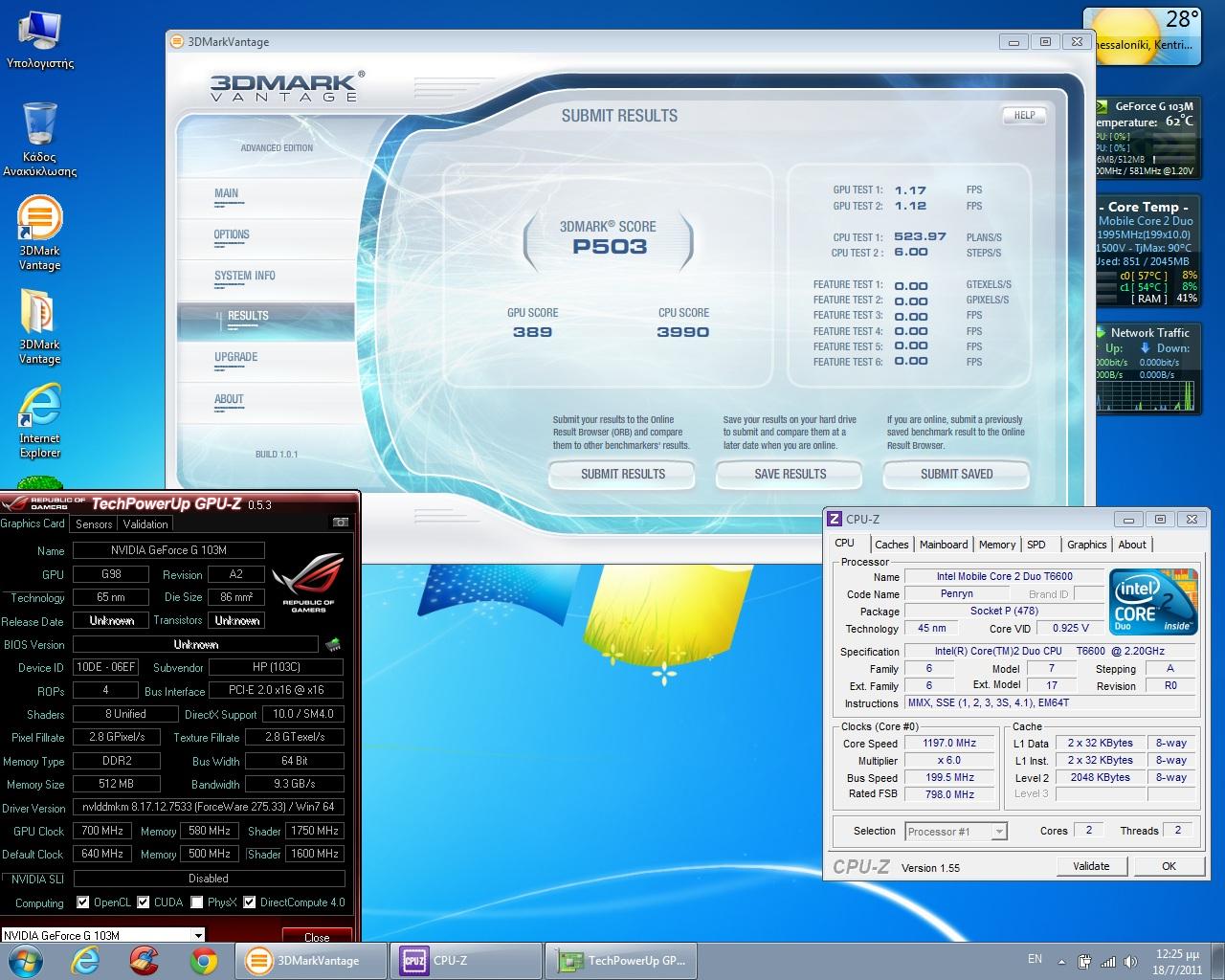
Task: Click the Help button in 3DMark
Action: tap(1024, 115)
